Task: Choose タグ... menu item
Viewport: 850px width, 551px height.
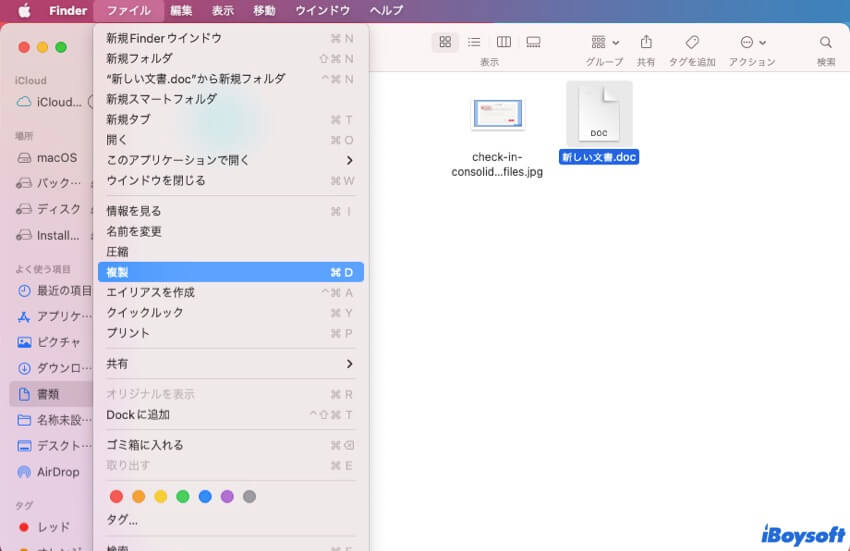Action: 230,520
